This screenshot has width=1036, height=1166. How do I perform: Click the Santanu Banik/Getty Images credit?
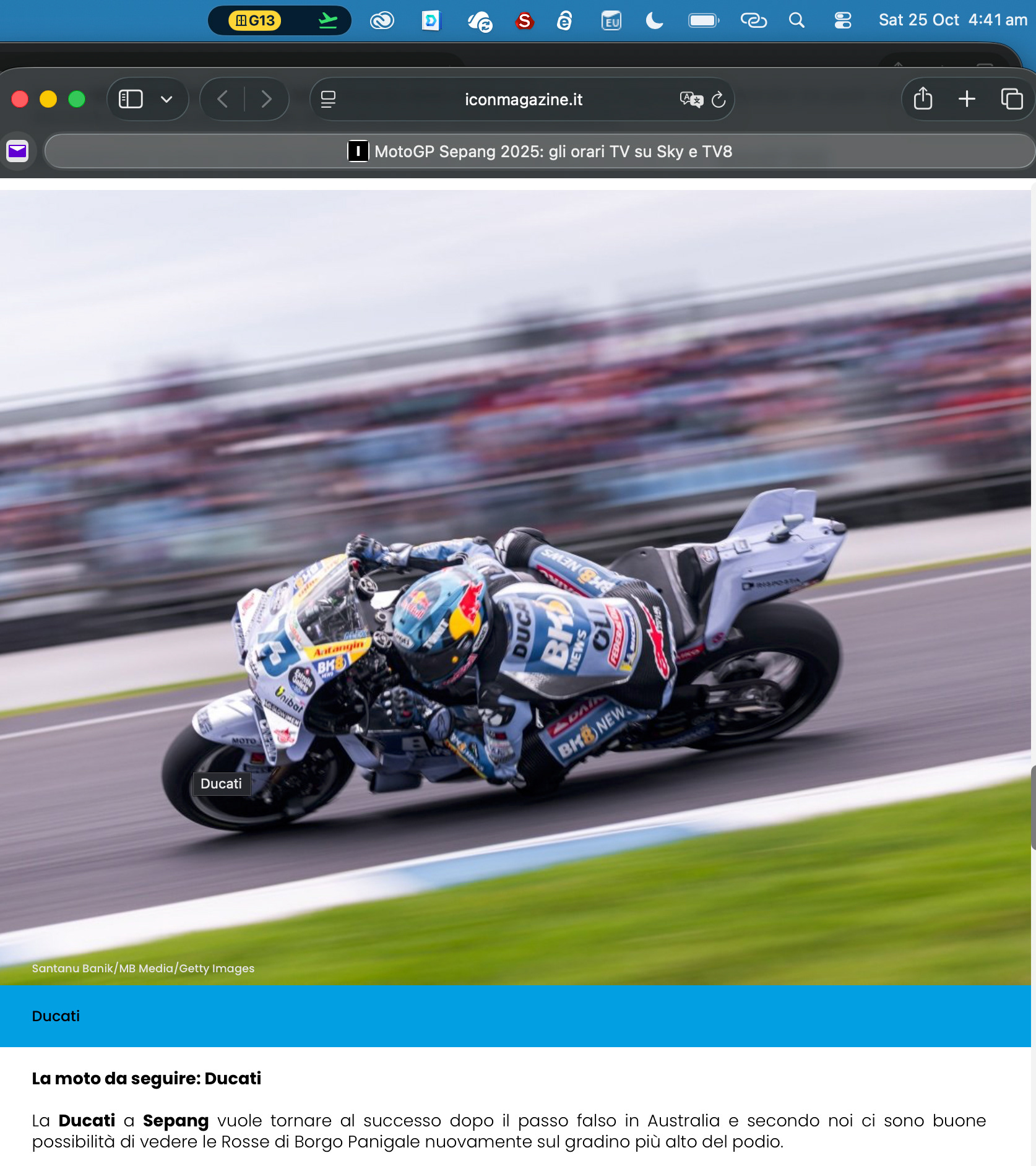coord(143,968)
